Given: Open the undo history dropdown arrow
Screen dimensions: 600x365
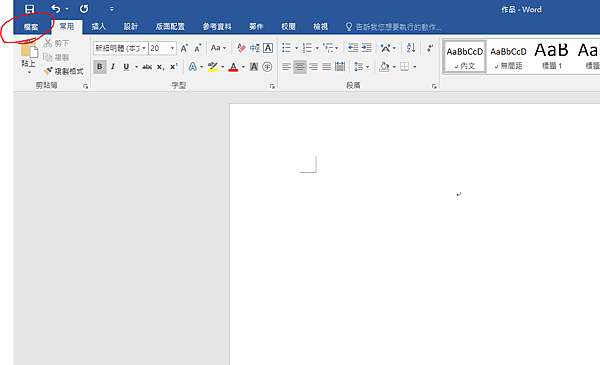Looking at the screenshot, I should click(x=67, y=9).
